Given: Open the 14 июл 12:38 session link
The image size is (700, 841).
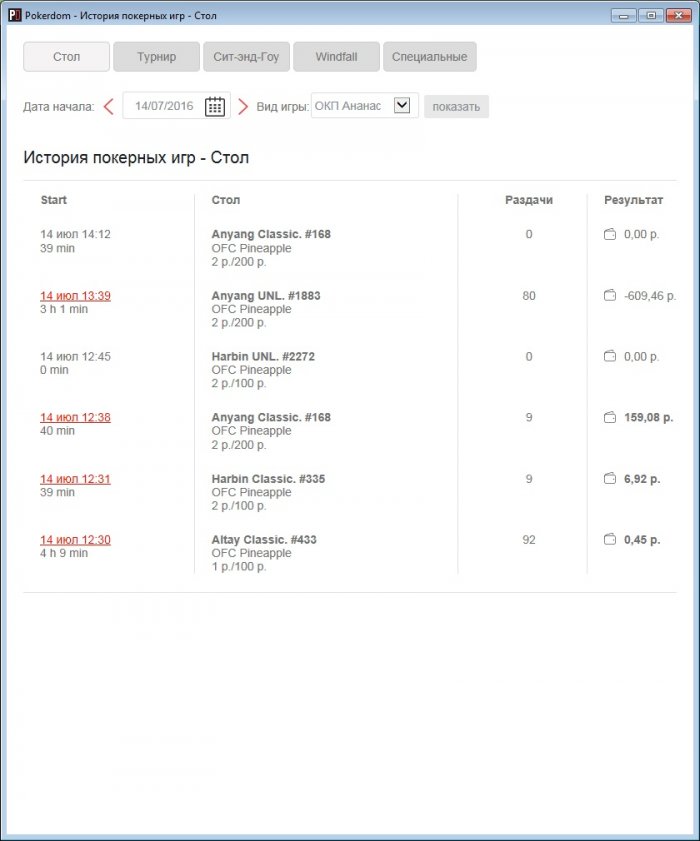Looking at the screenshot, I should coord(76,417).
